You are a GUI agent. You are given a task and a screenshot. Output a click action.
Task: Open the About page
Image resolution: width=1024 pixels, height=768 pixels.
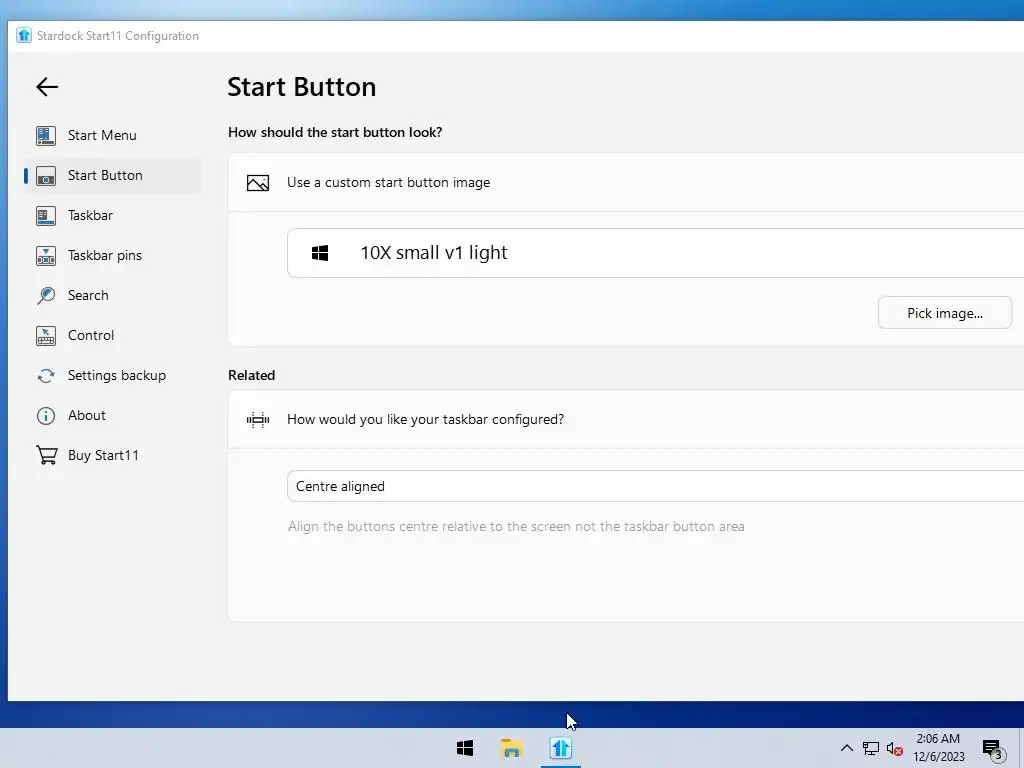[x=112, y=415]
